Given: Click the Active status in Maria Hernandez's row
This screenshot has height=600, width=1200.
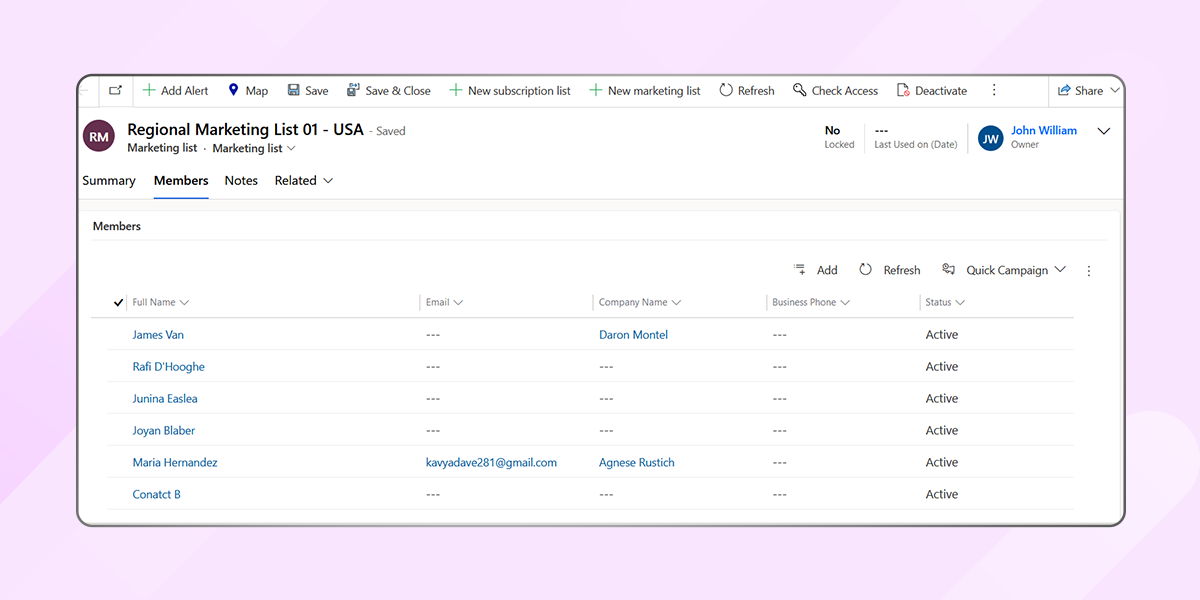Looking at the screenshot, I should 942,463.
